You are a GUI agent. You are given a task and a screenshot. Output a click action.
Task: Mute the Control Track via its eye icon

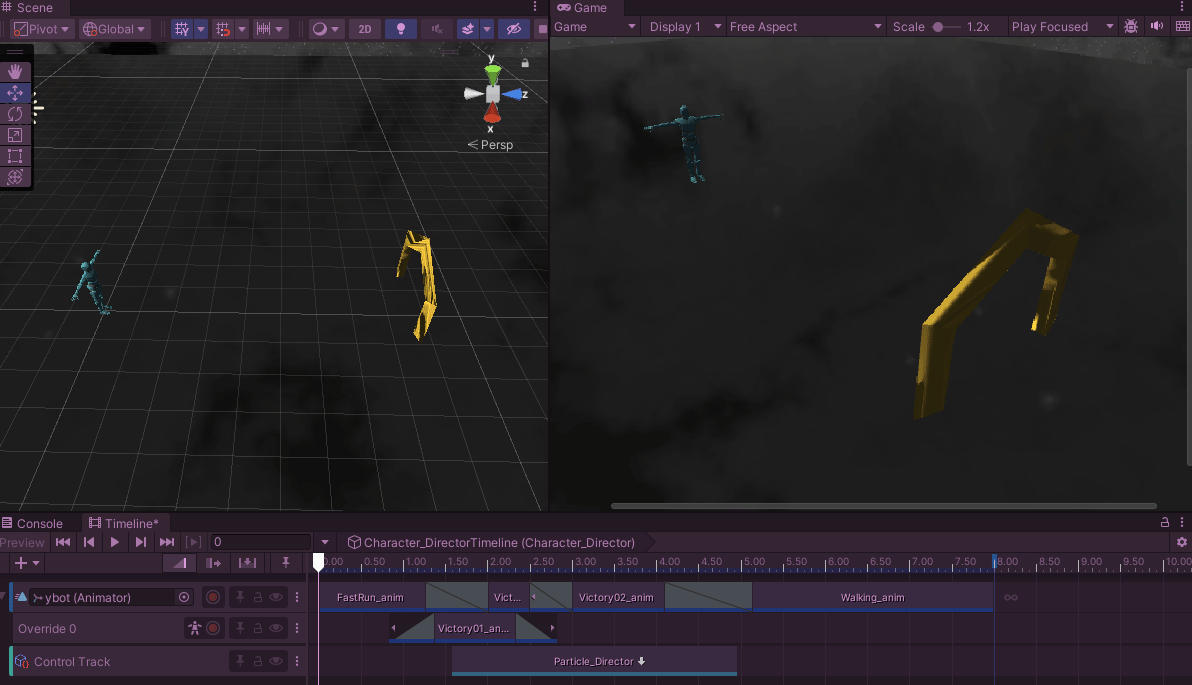276,660
